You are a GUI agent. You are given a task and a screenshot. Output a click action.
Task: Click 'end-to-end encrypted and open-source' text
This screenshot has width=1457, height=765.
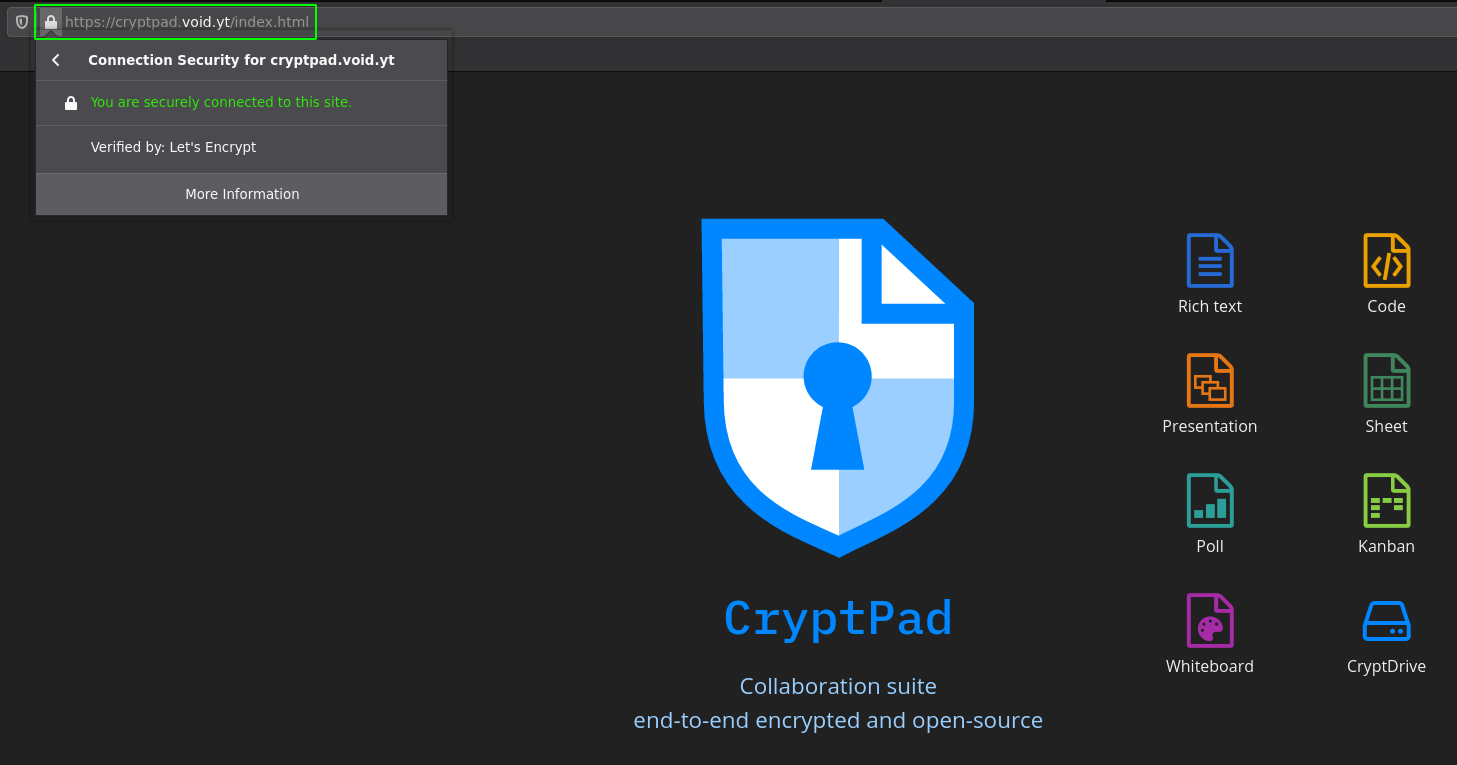pyautogui.click(x=838, y=720)
